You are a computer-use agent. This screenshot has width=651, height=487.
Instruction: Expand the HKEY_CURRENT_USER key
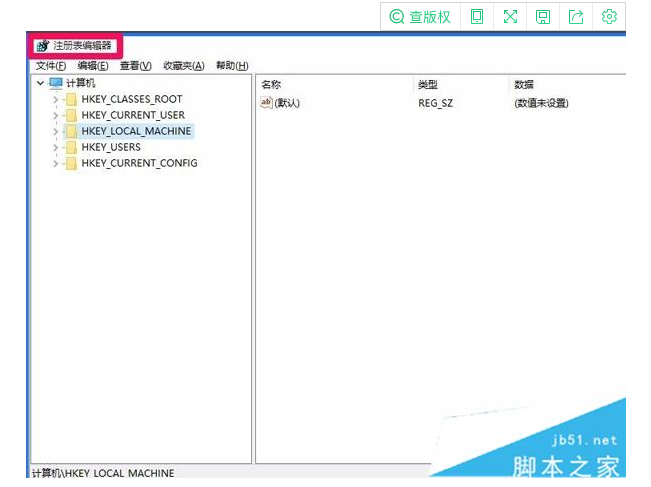point(56,115)
